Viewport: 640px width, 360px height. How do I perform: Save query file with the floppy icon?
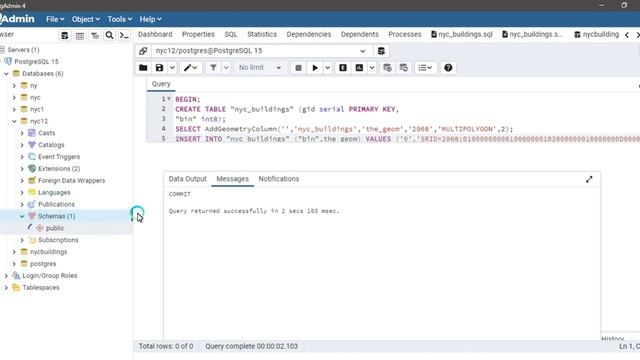click(x=160, y=68)
